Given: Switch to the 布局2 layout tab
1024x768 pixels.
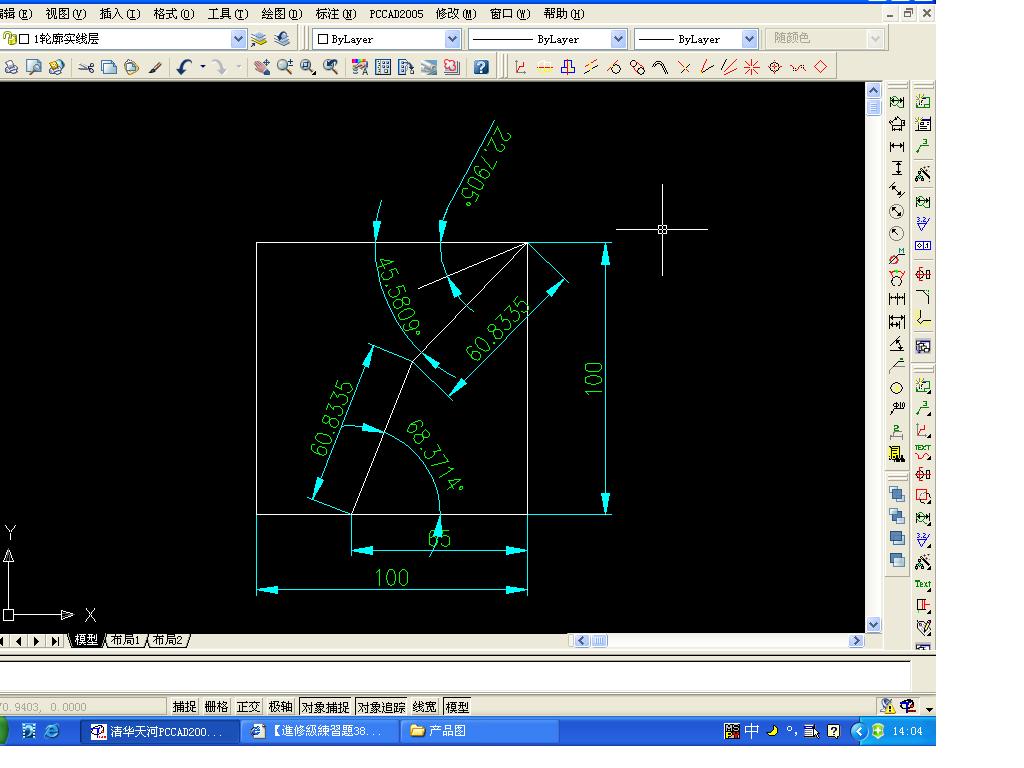Looking at the screenshot, I should pyautogui.click(x=168, y=640).
